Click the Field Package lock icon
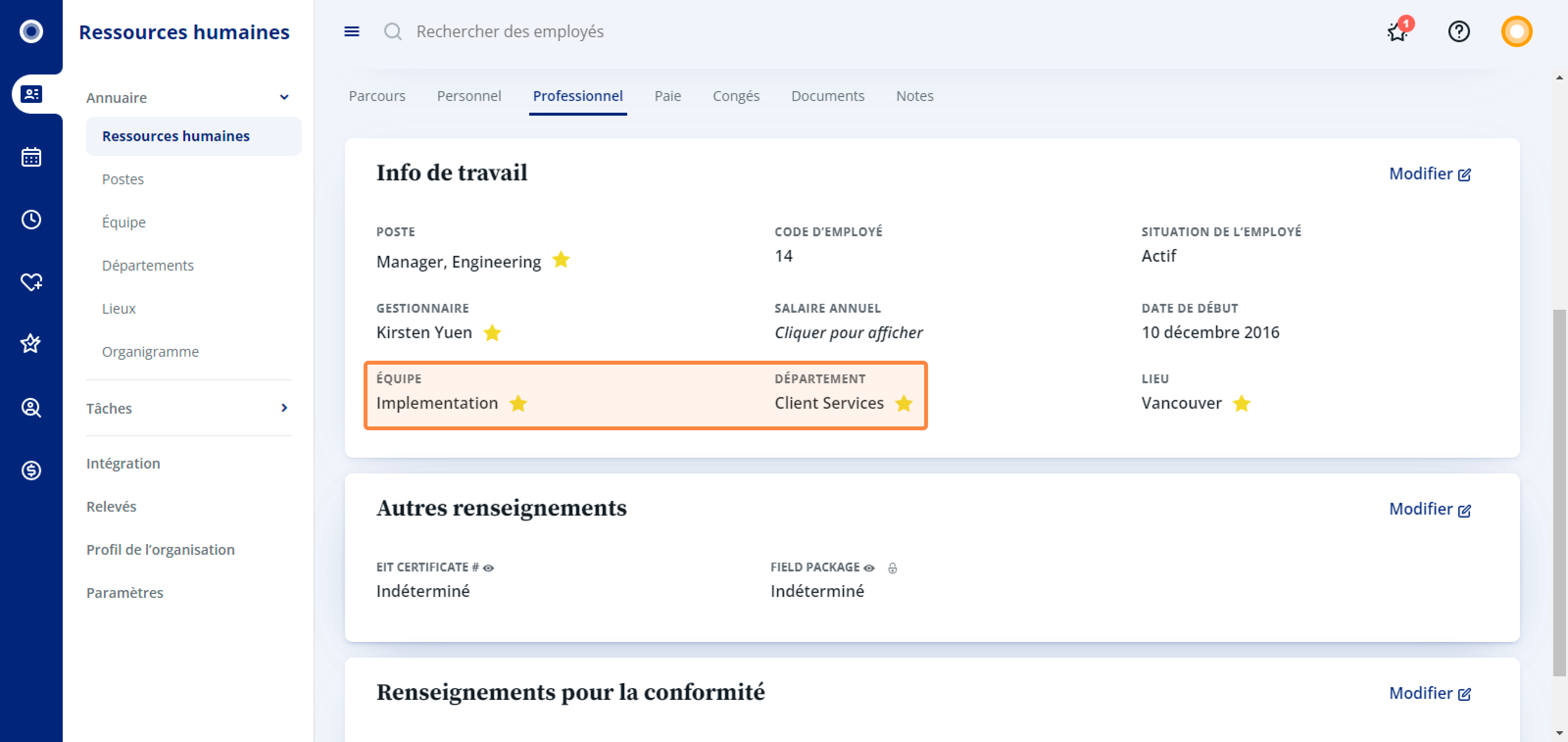The height and width of the screenshot is (742, 1568). (892, 568)
